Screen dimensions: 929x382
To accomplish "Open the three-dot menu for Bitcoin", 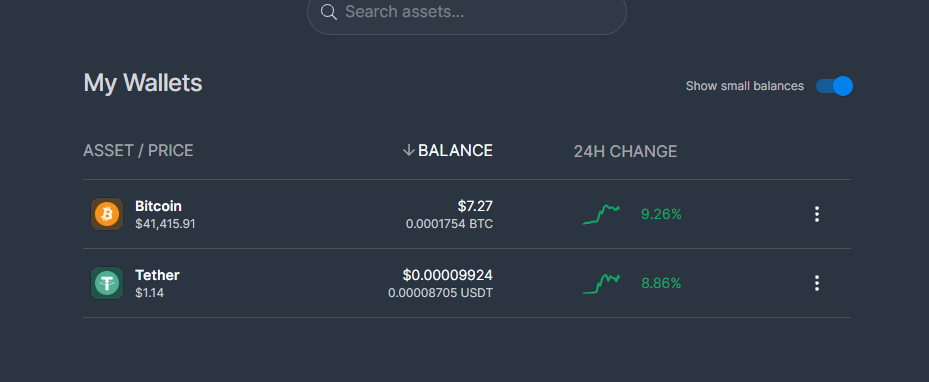I will [x=817, y=214].
